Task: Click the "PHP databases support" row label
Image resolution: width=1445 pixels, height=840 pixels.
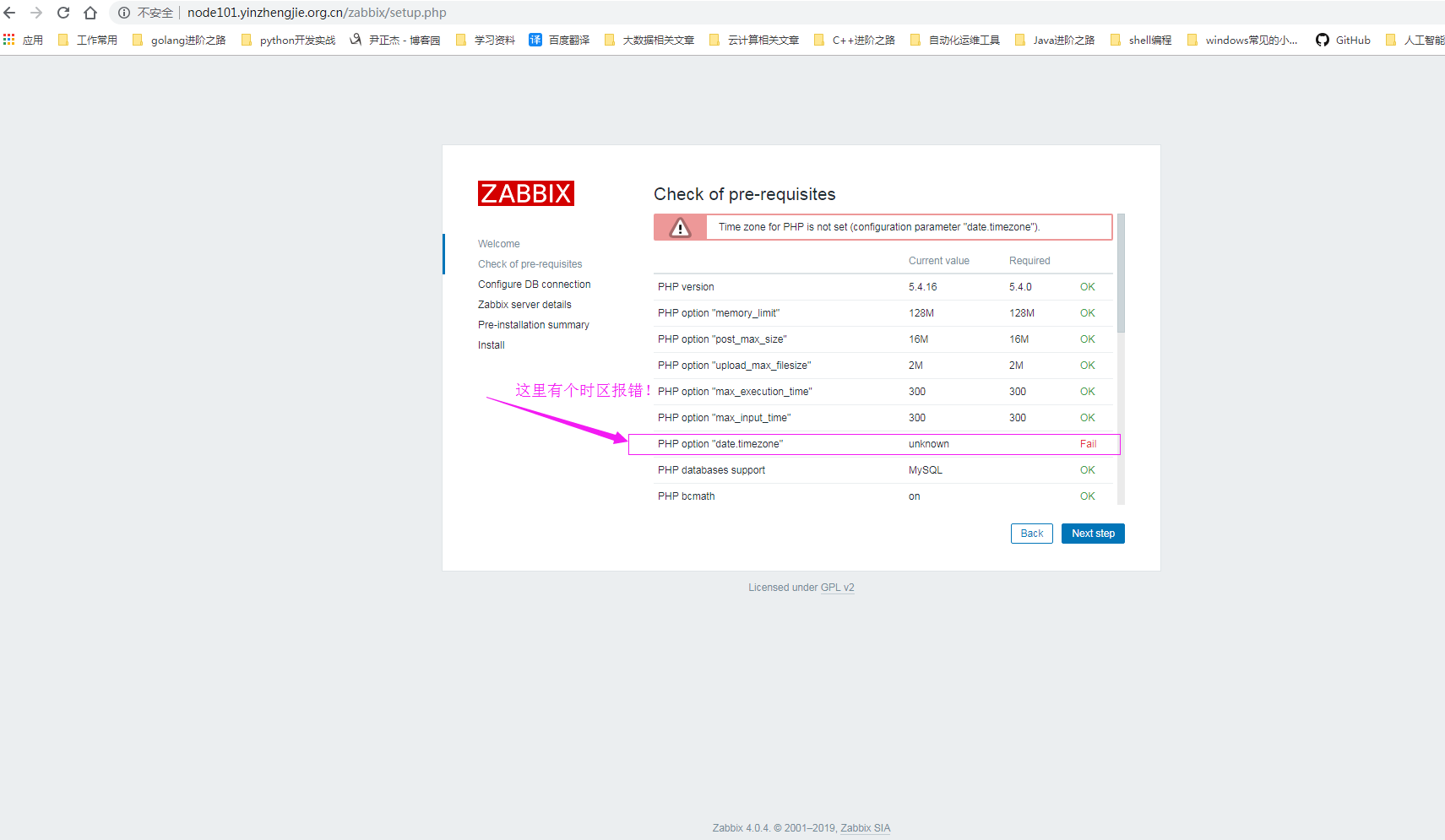Action: [711, 470]
